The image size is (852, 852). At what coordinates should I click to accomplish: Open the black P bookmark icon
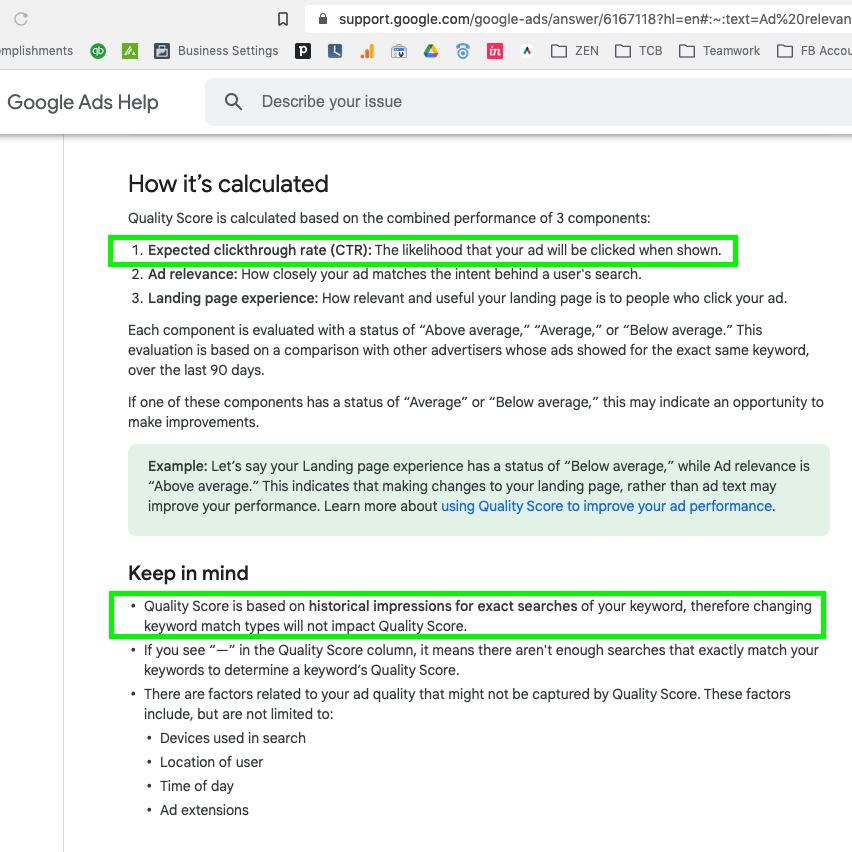tap(303, 51)
